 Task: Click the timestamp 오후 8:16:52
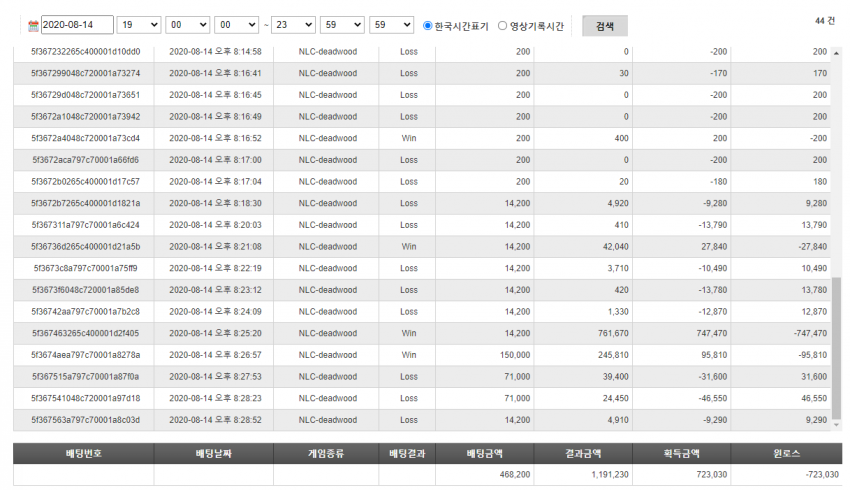239,138
